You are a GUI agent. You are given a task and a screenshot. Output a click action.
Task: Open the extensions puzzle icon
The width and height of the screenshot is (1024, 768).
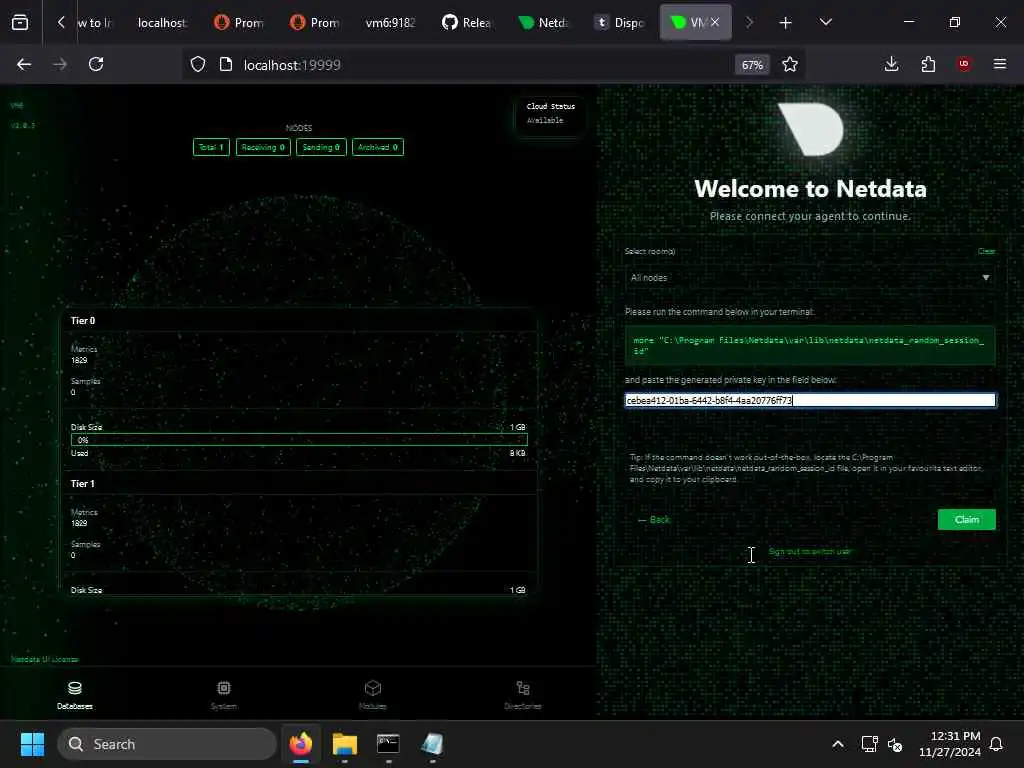pos(928,64)
